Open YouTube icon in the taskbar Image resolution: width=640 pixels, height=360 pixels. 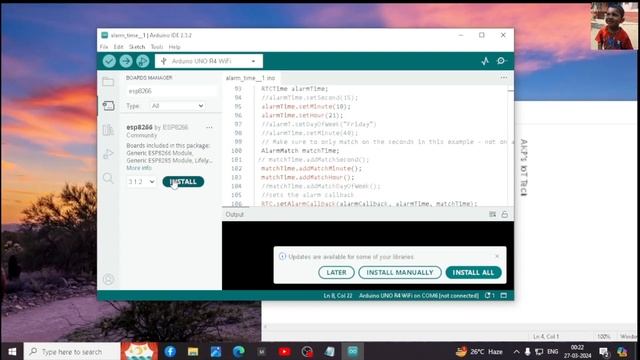284,351
